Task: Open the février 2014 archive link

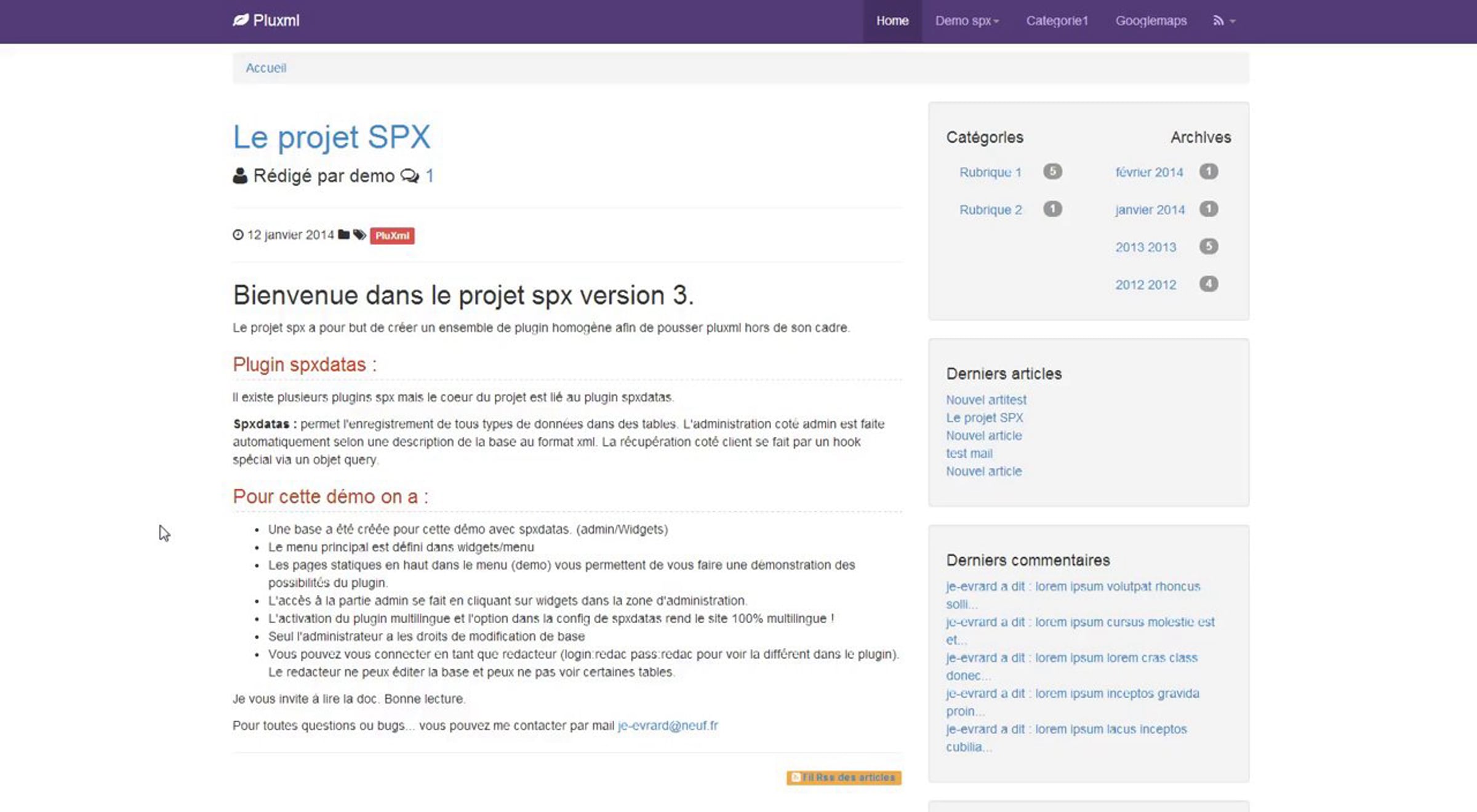Action: click(x=1149, y=172)
